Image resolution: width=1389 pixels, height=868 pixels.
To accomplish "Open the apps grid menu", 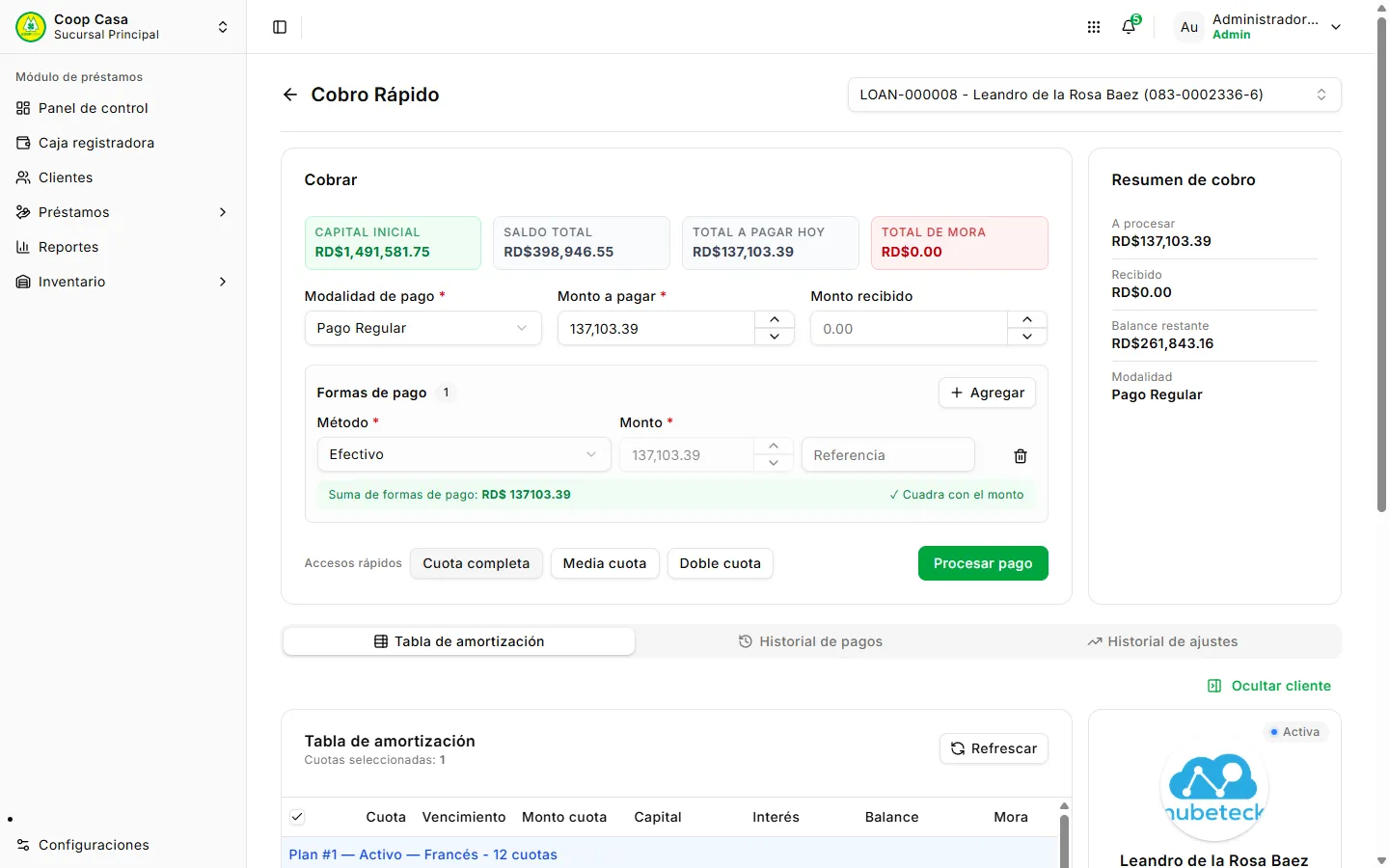I will (1094, 27).
